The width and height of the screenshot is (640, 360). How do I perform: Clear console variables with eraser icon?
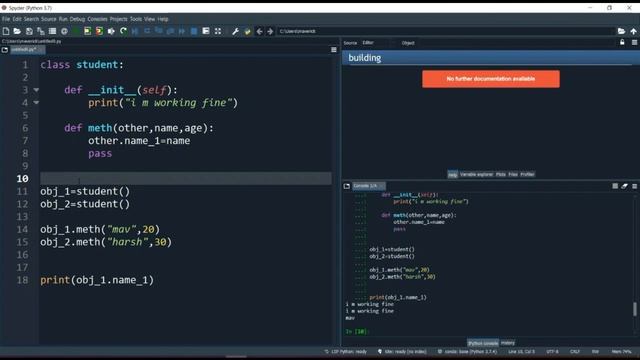(x=624, y=186)
